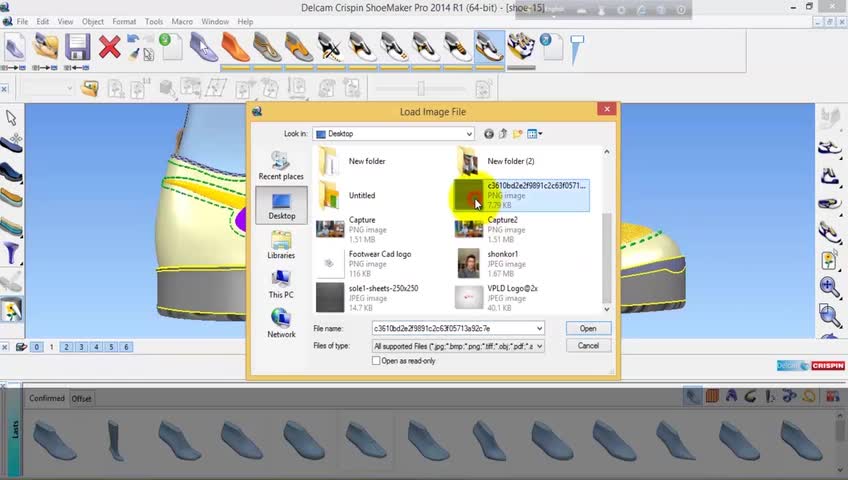Open the Object menu

coord(92,22)
